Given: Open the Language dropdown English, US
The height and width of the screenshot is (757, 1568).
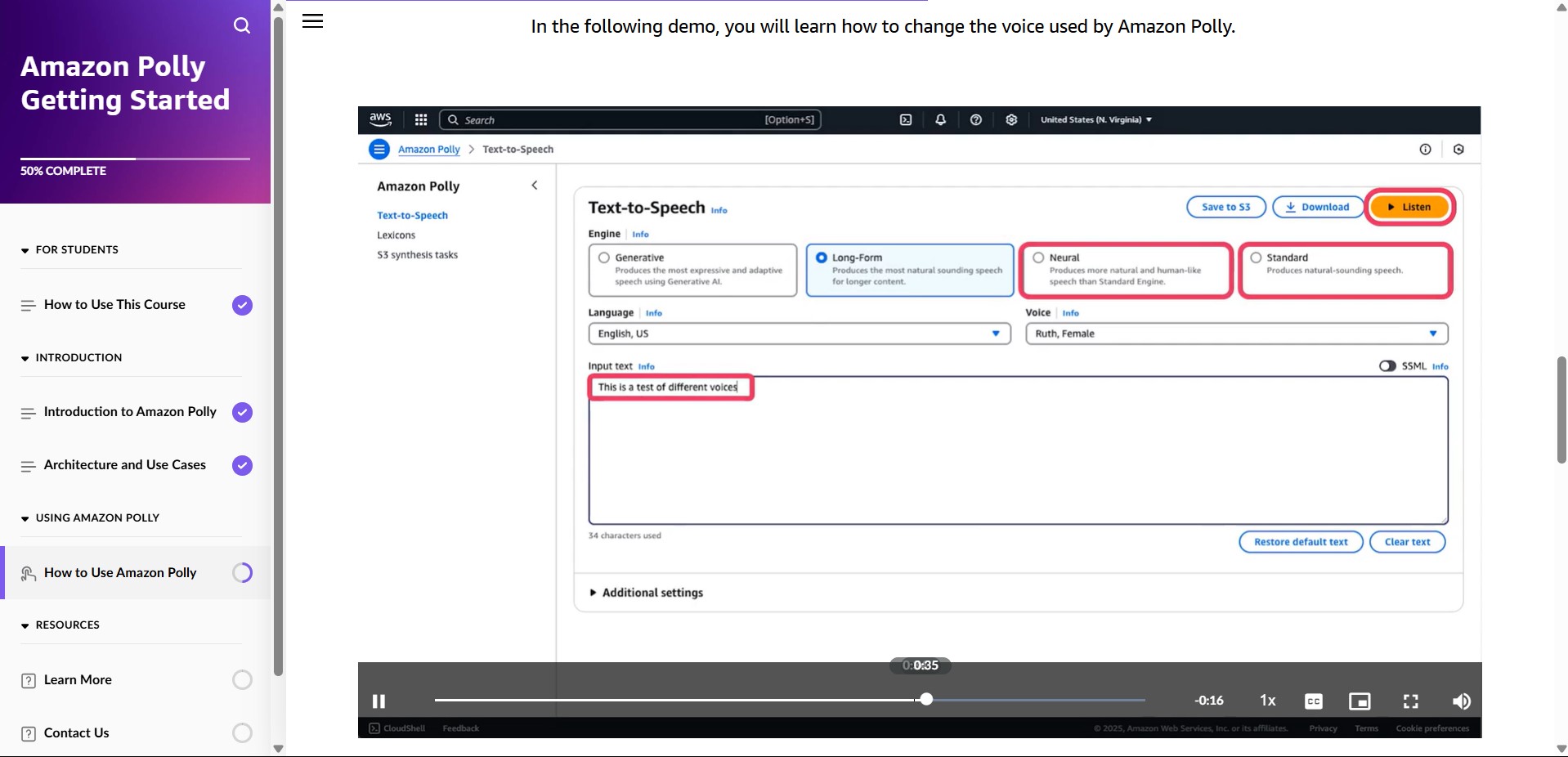Looking at the screenshot, I should coord(800,334).
